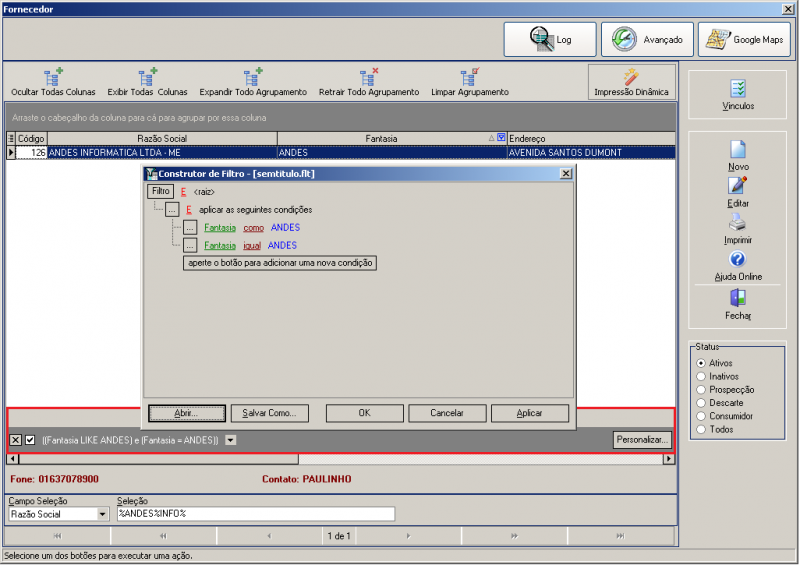Sort by the Razão Social column header
The width and height of the screenshot is (800, 565).
tap(162, 138)
